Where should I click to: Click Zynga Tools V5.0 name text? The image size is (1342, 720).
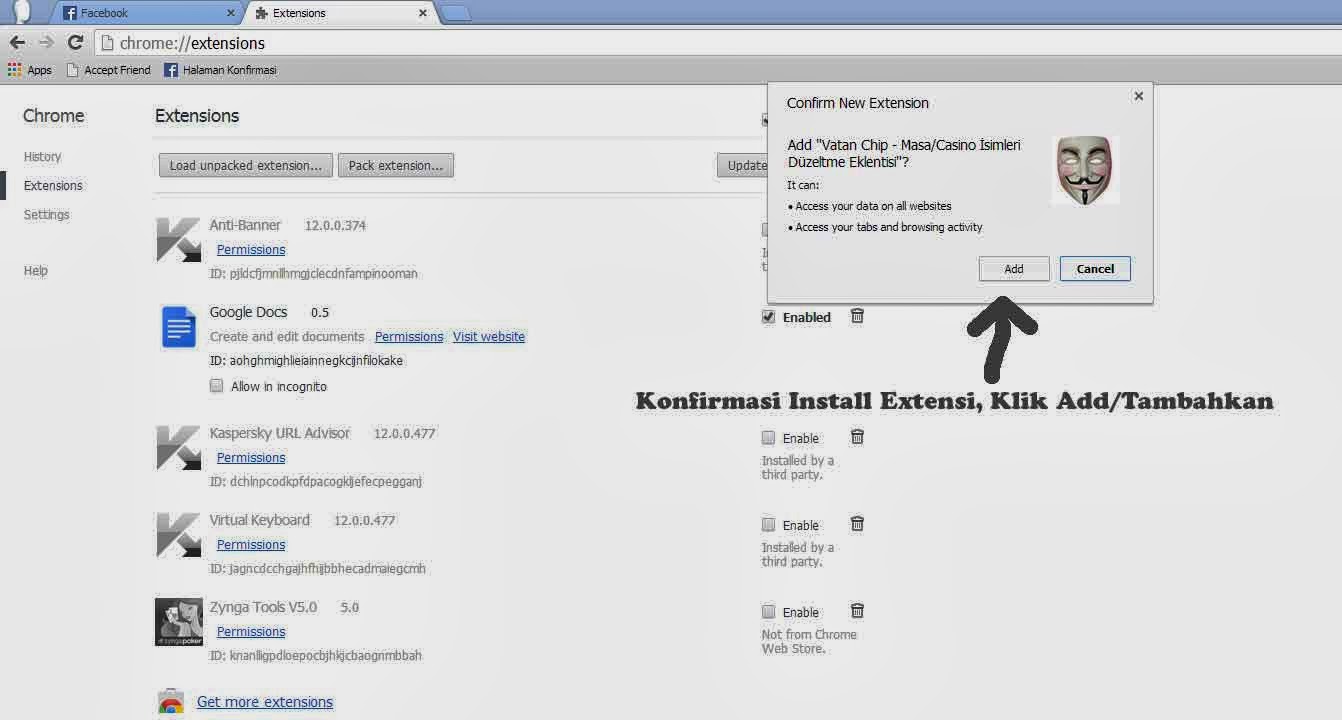coord(263,607)
